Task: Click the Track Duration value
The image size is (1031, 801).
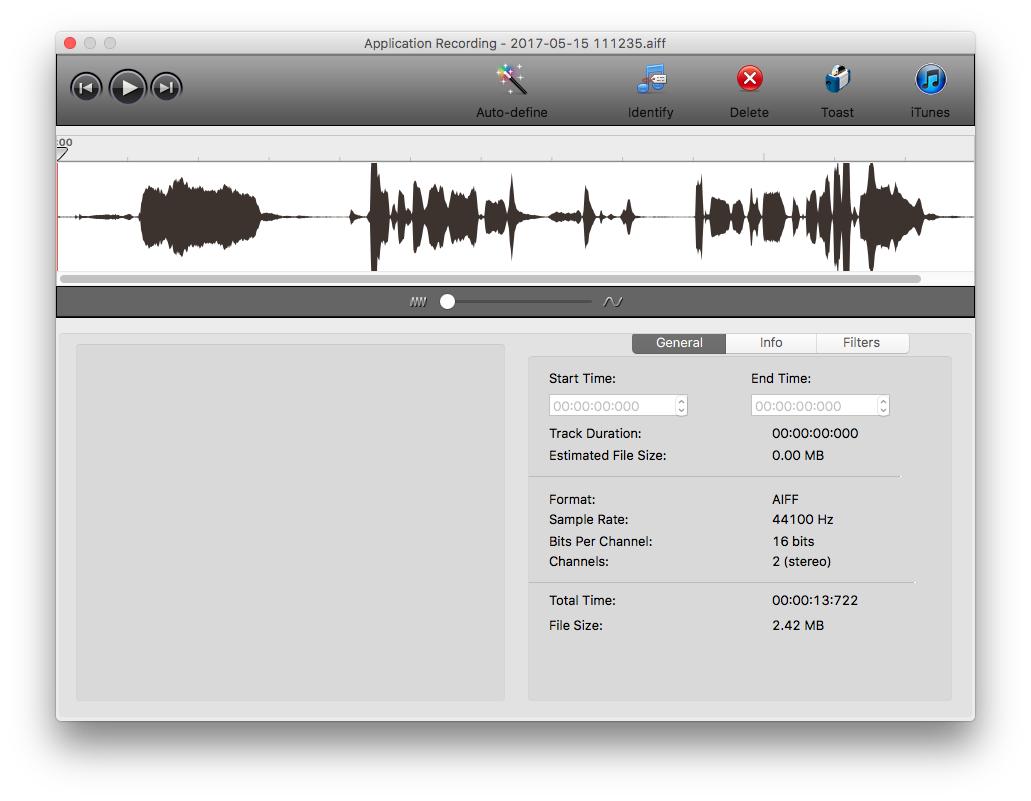Action: tap(815, 433)
